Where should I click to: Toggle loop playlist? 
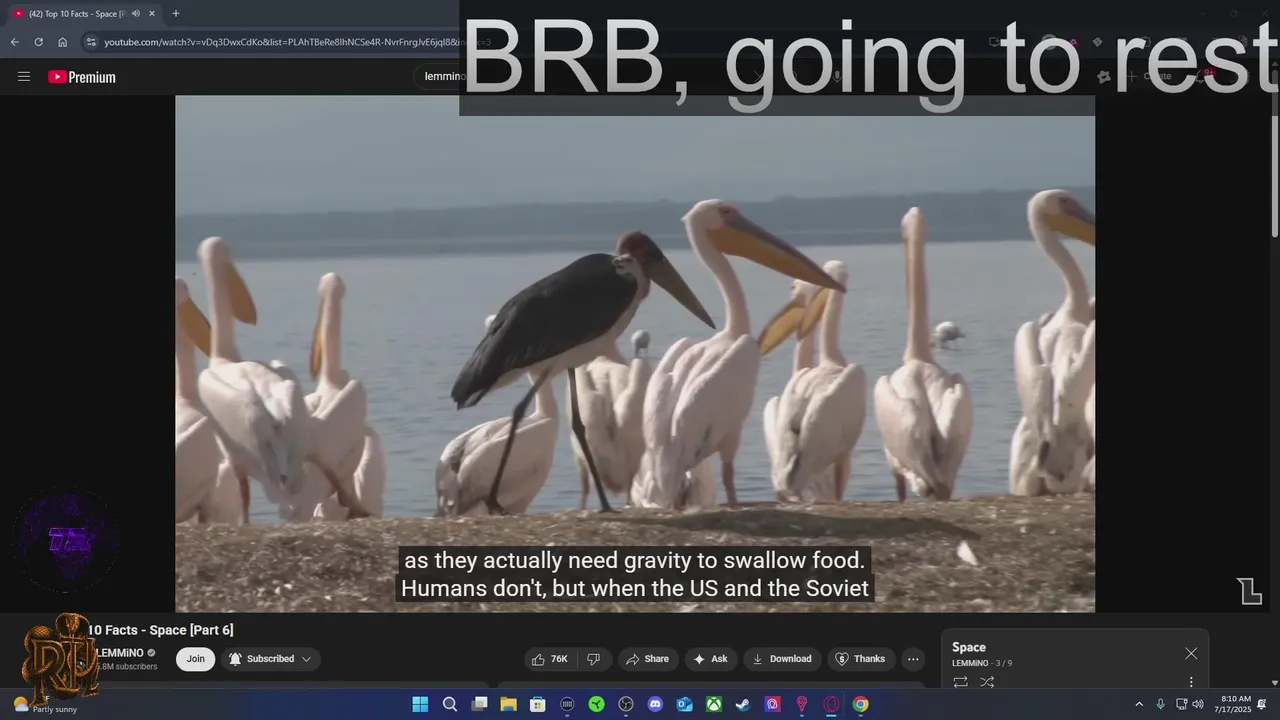tap(960, 682)
